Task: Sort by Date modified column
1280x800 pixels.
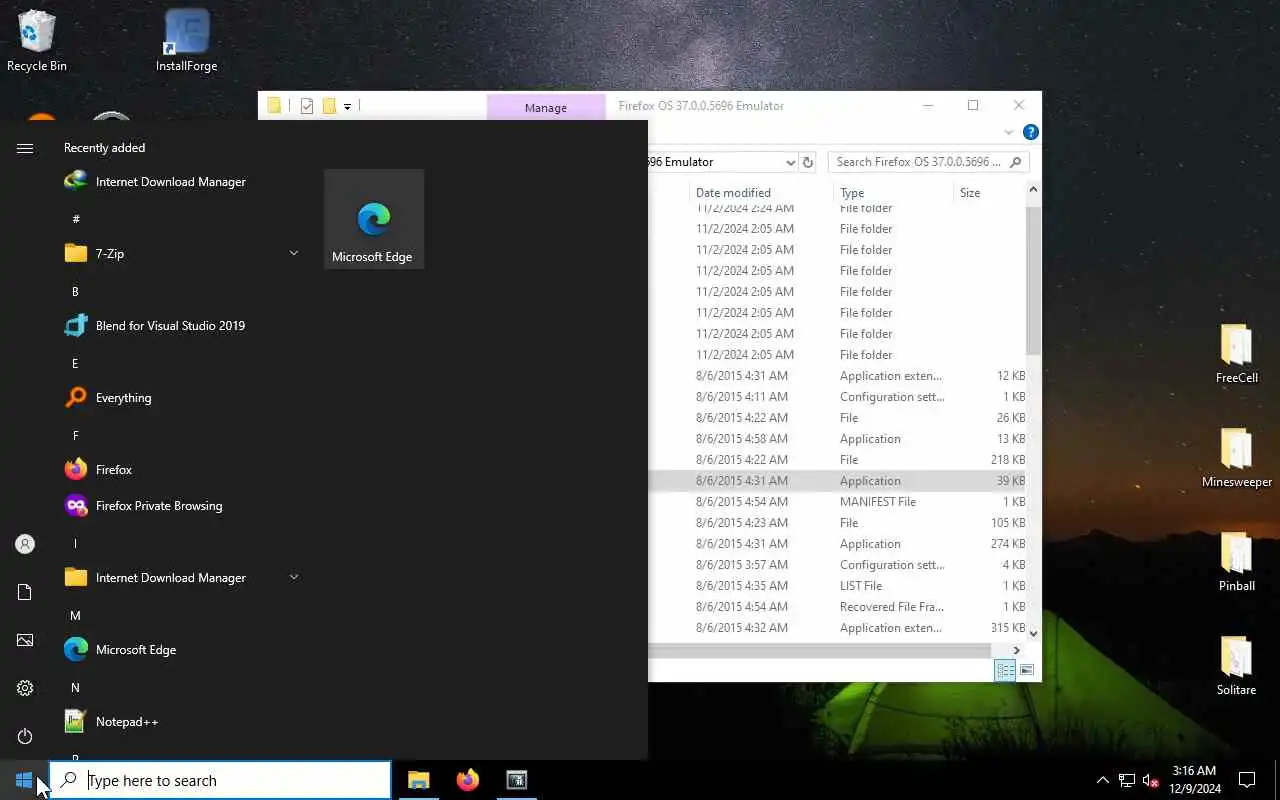Action: [762, 193]
